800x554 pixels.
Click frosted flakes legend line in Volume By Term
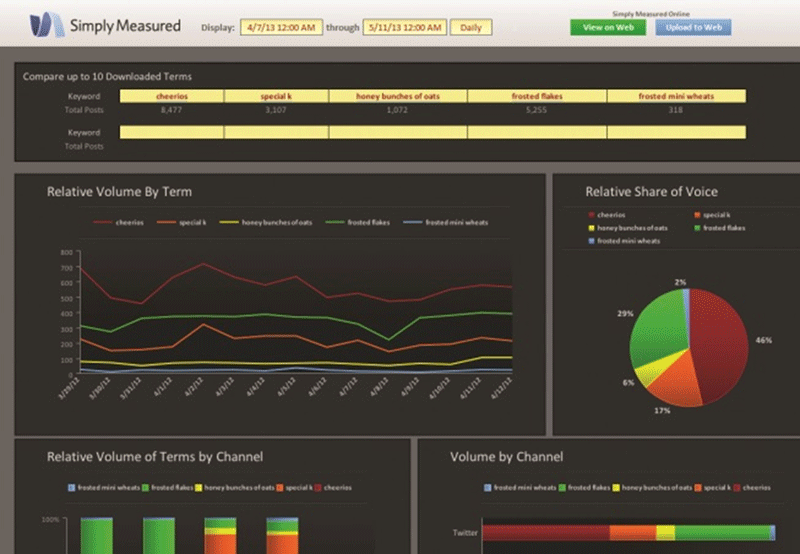pyautogui.click(x=335, y=222)
